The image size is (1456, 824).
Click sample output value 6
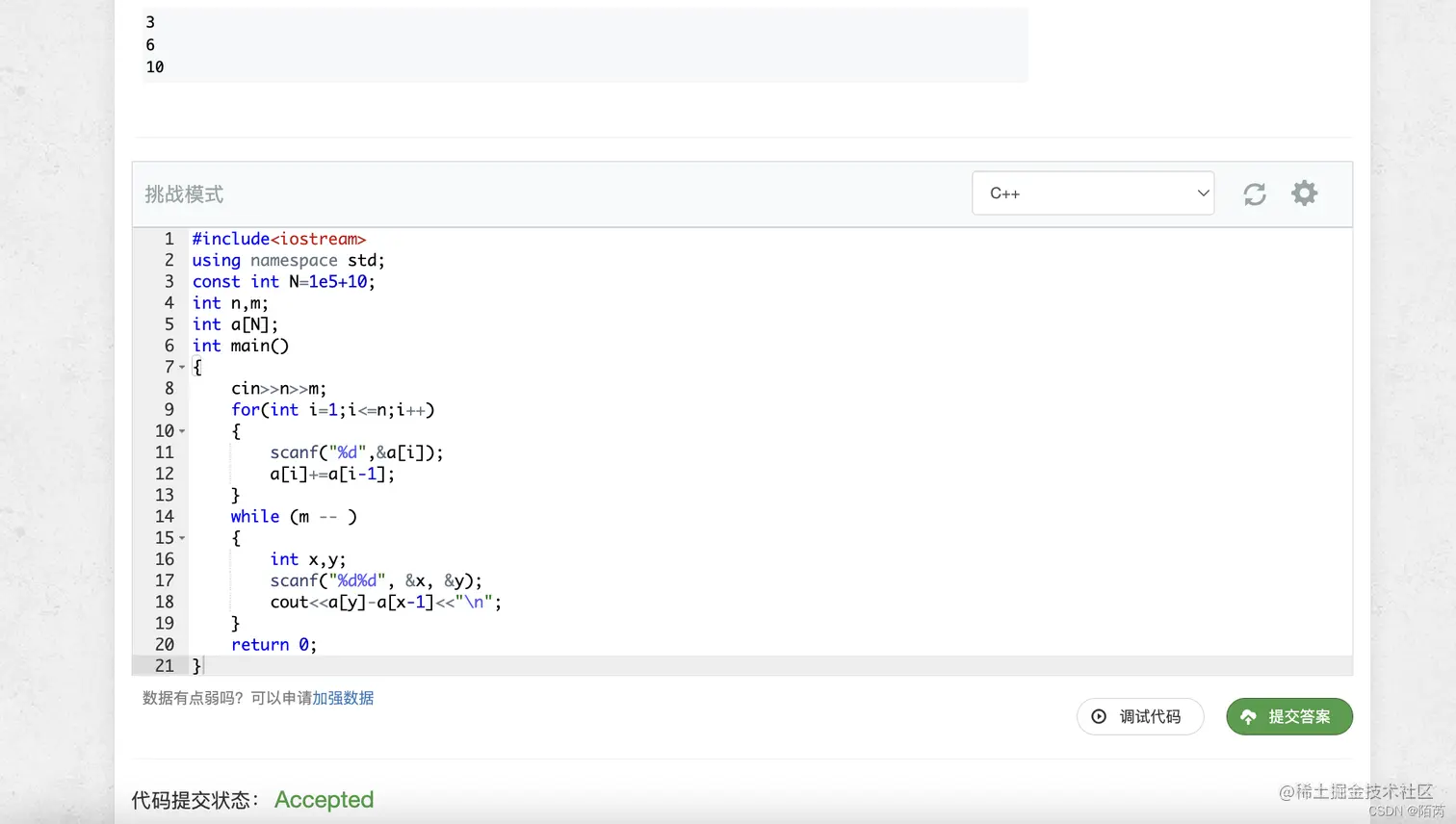(x=150, y=45)
